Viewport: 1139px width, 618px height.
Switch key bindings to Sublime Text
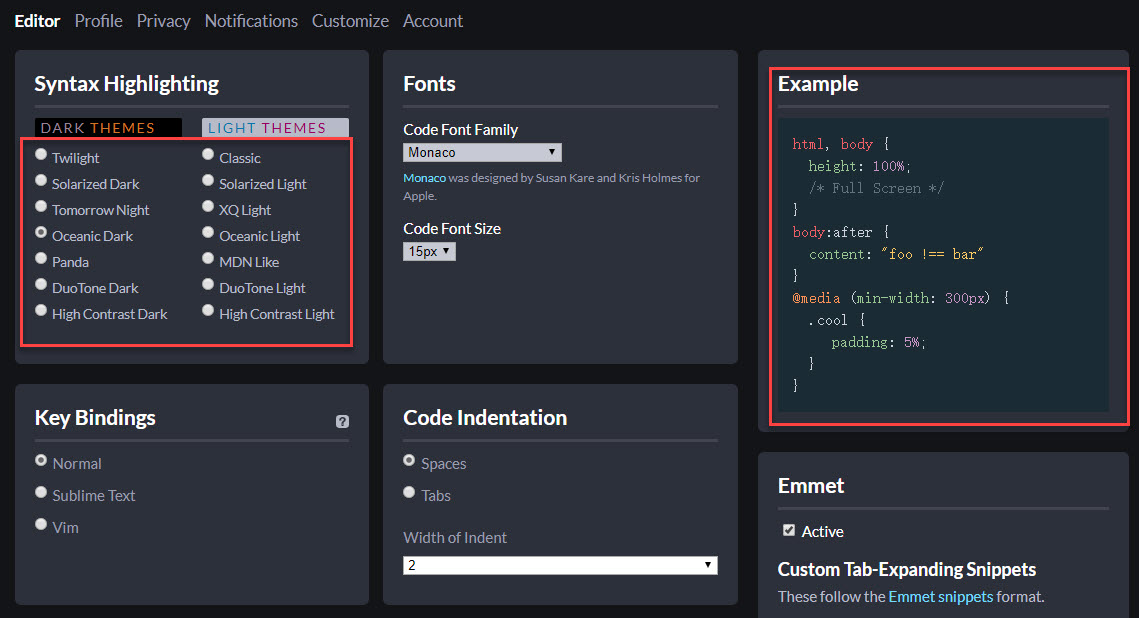[41, 492]
